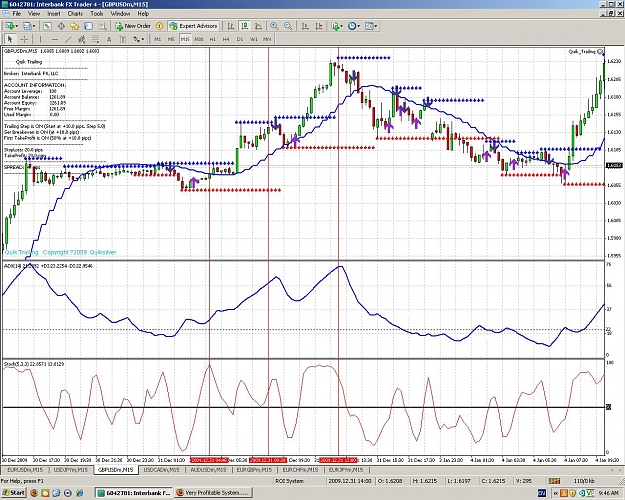Switch timeframe to M5

coord(171,39)
